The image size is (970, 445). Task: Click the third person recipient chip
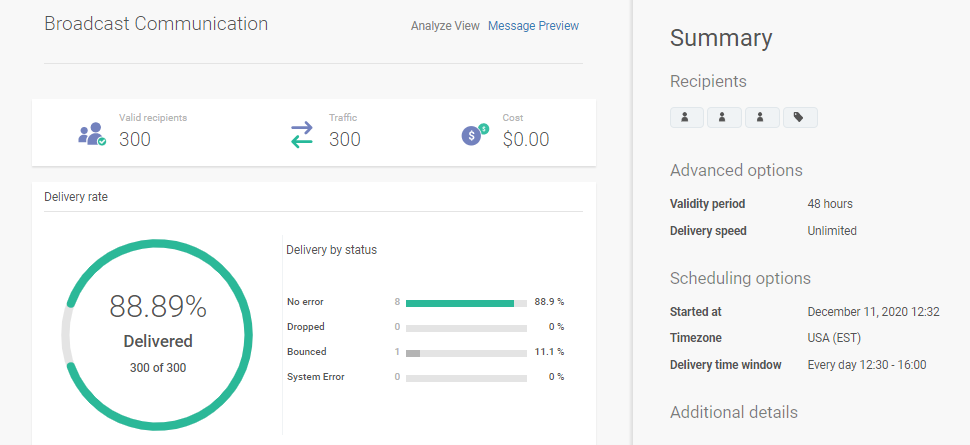tap(761, 118)
